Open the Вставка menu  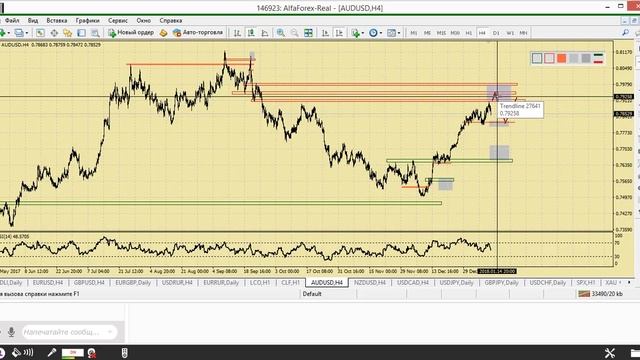click(57, 20)
